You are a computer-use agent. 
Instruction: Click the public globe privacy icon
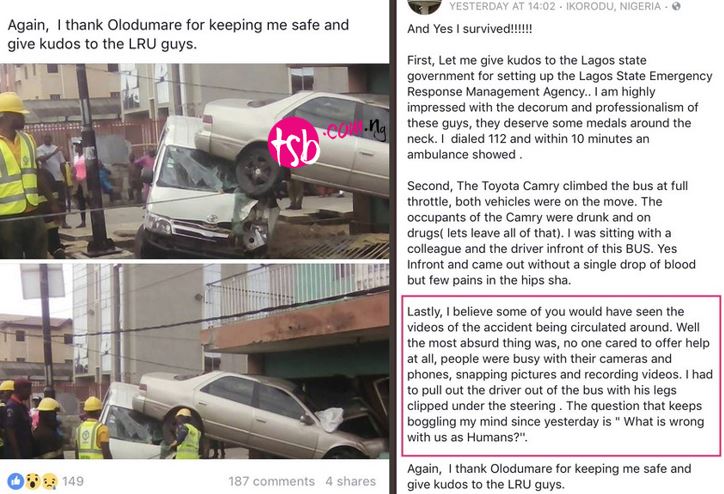[676, 6]
